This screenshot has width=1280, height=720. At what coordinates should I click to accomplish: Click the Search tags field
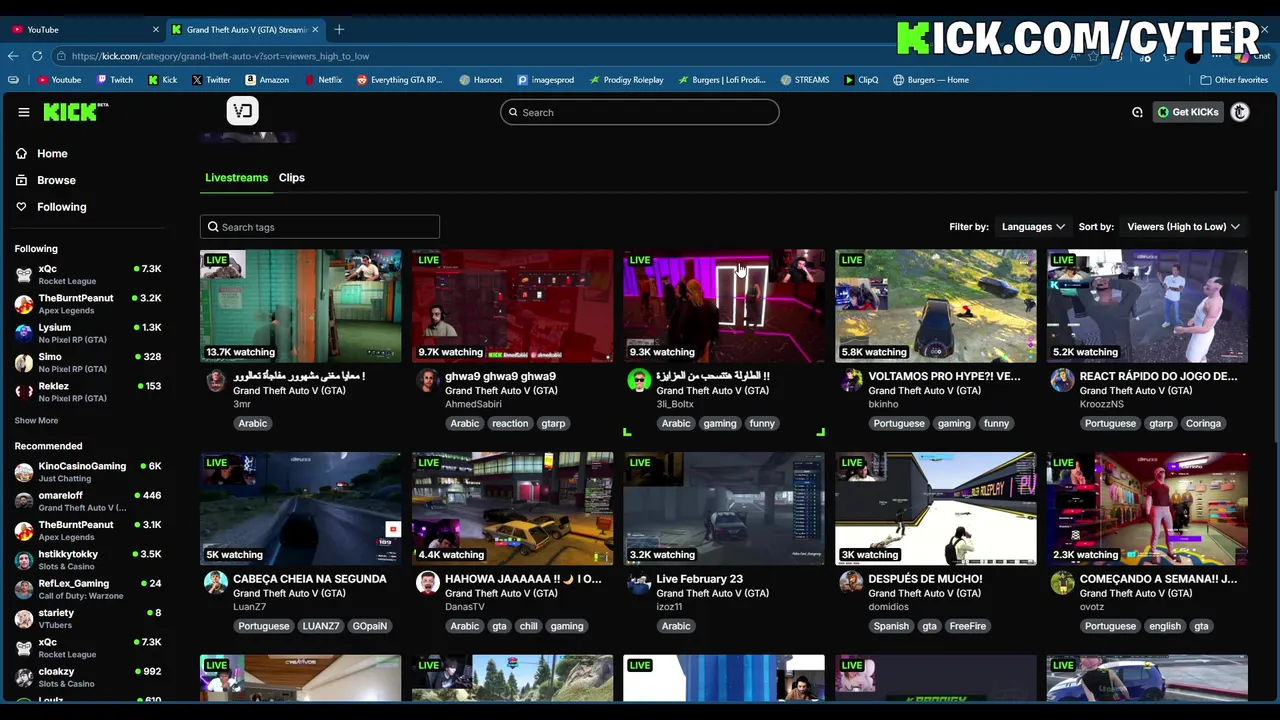click(320, 227)
